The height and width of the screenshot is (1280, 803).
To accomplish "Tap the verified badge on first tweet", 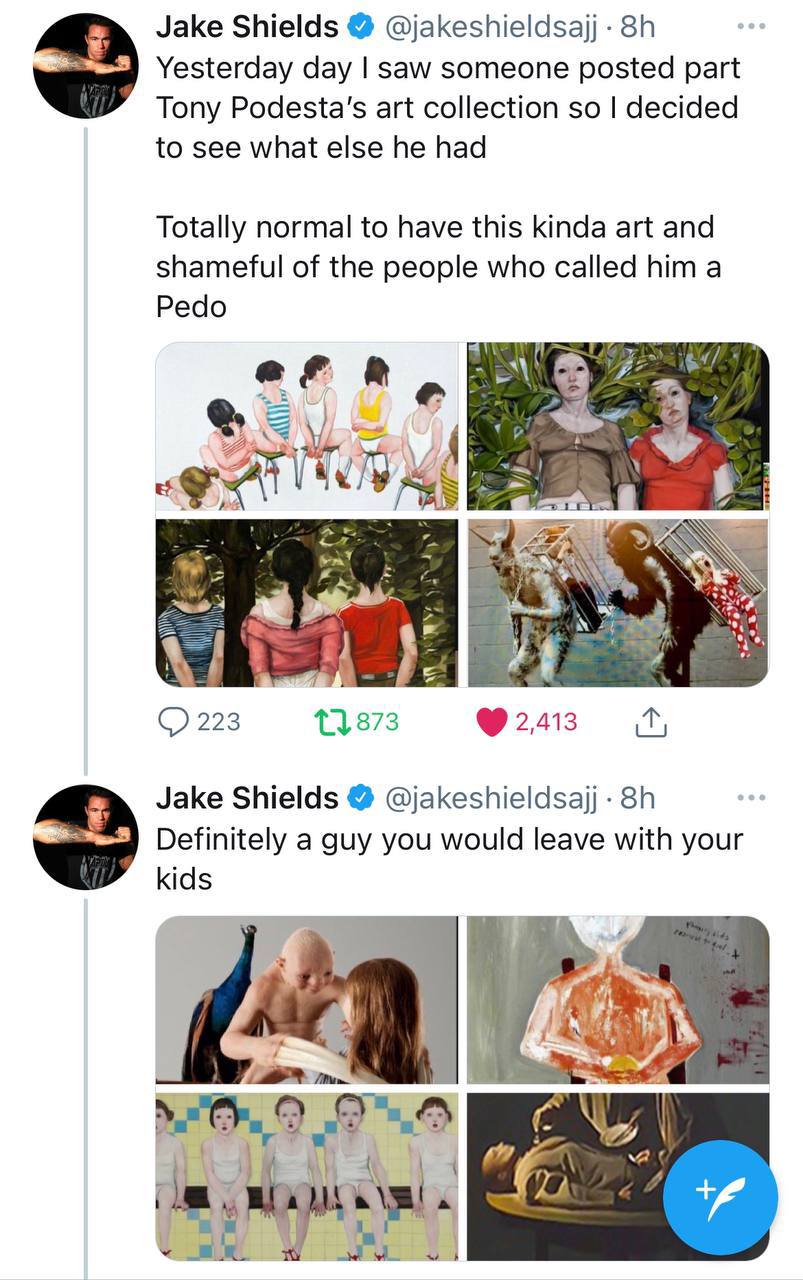I will tap(360, 27).
